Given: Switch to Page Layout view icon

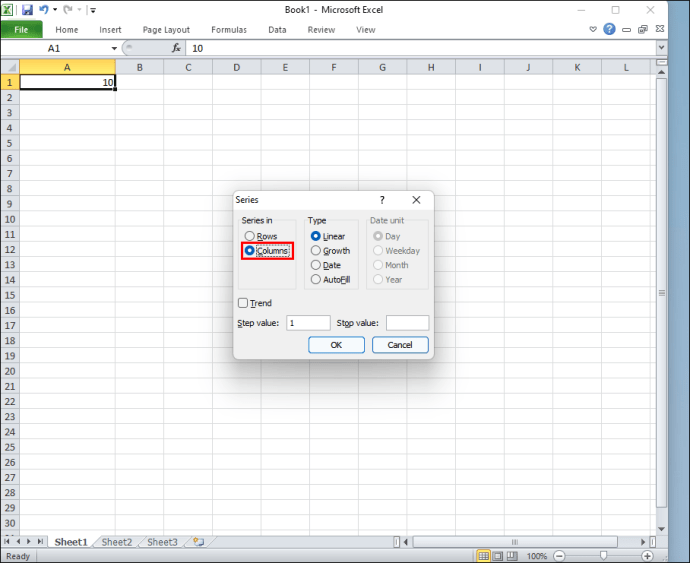Looking at the screenshot, I should [x=498, y=556].
